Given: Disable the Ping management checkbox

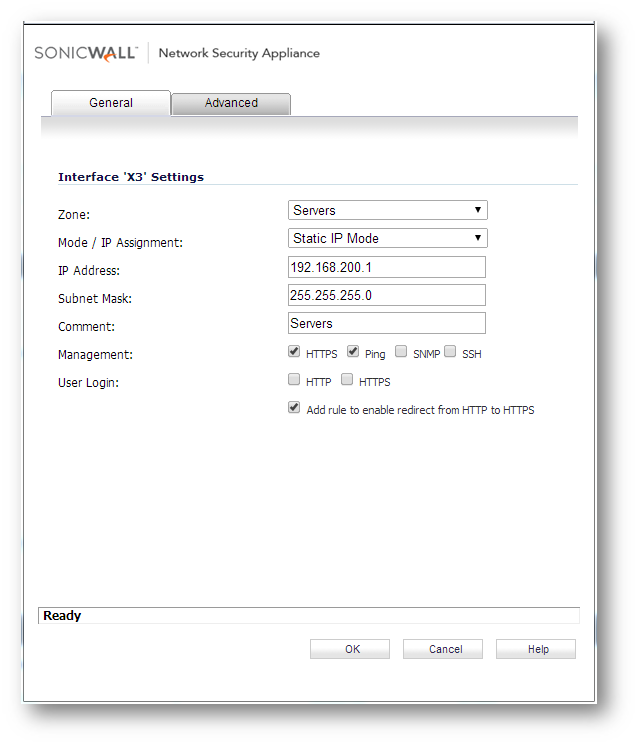Looking at the screenshot, I should (x=353, y=352).
